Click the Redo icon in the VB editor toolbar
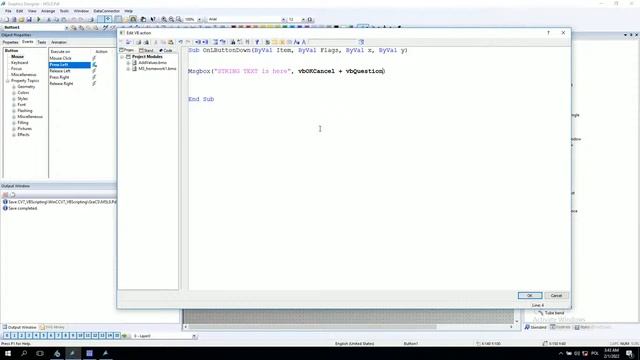 [x=188, y=42]
